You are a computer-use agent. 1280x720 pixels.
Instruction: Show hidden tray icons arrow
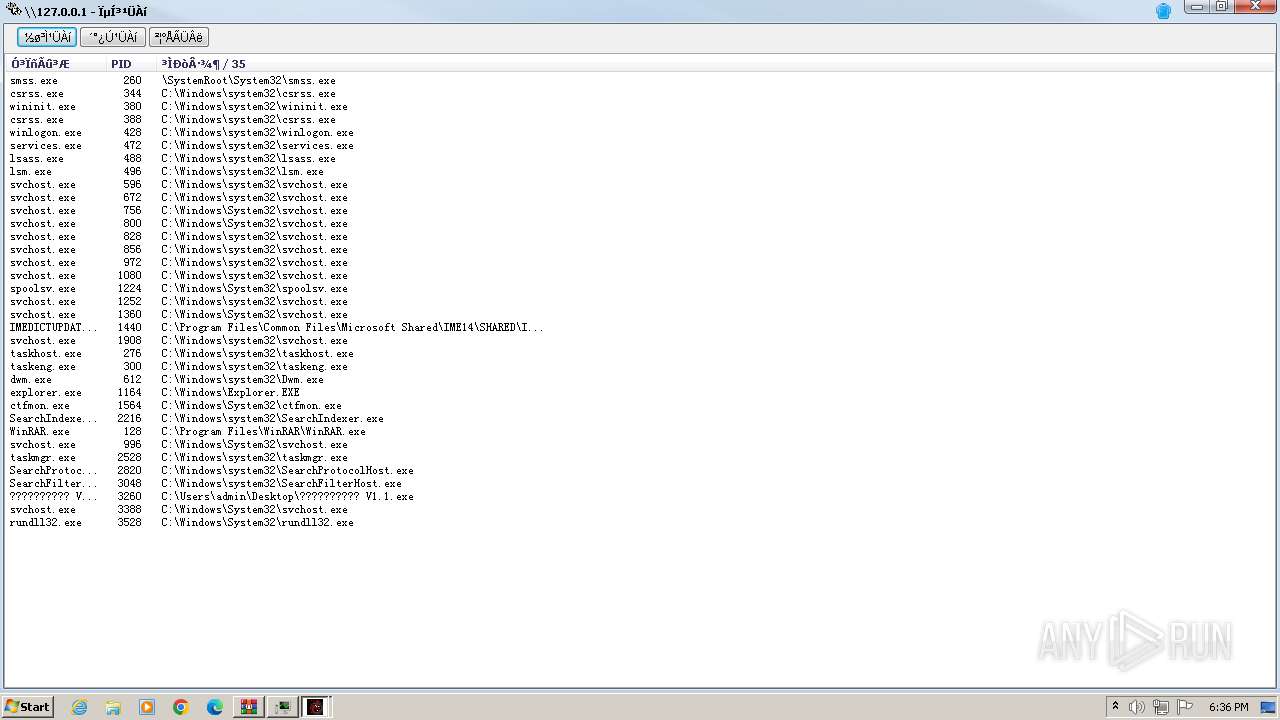[1115, 707]
